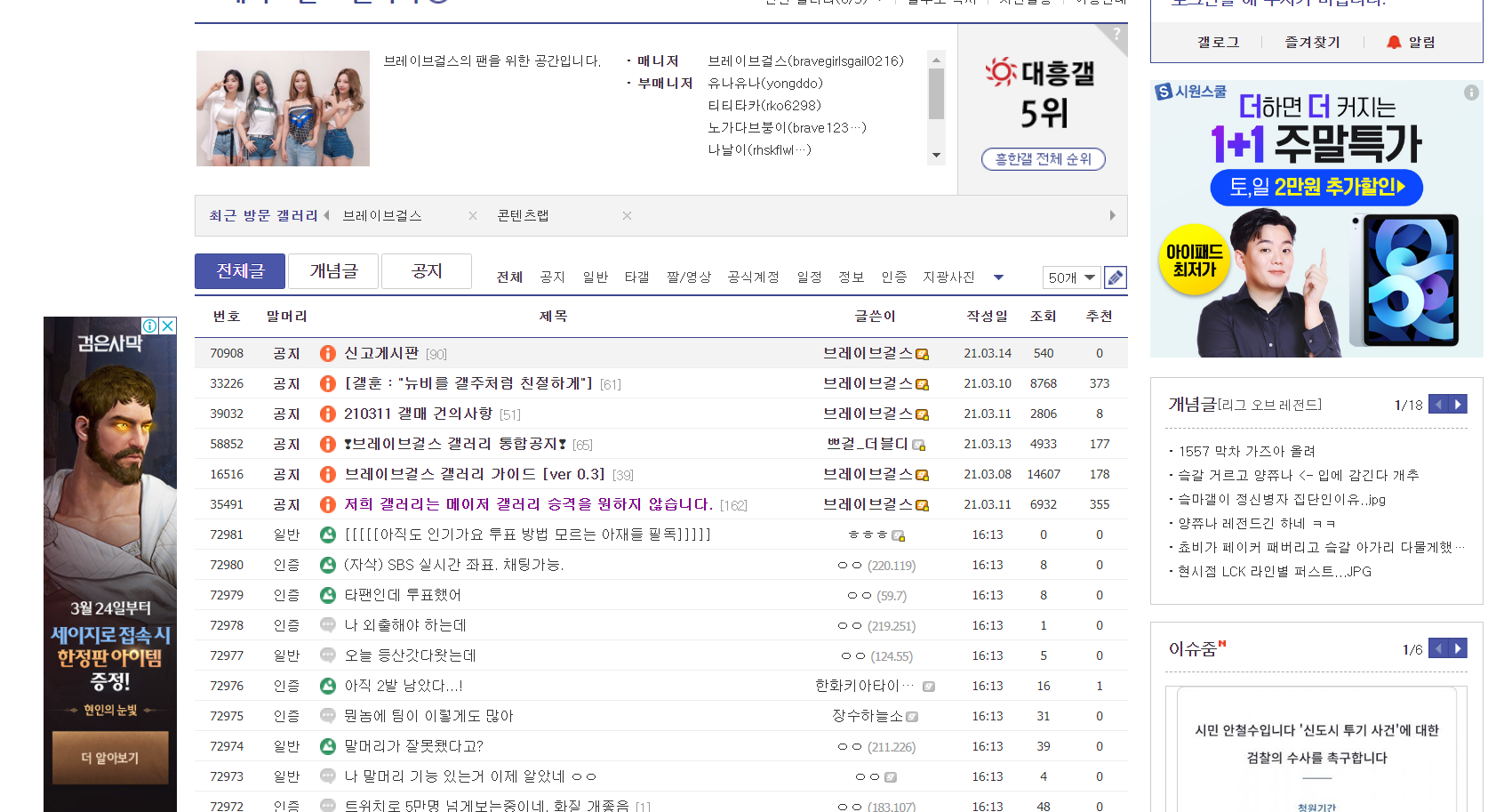
Task: Click text-post icon beside 나 외출해야 하는데
Action: tap(328, 625)
